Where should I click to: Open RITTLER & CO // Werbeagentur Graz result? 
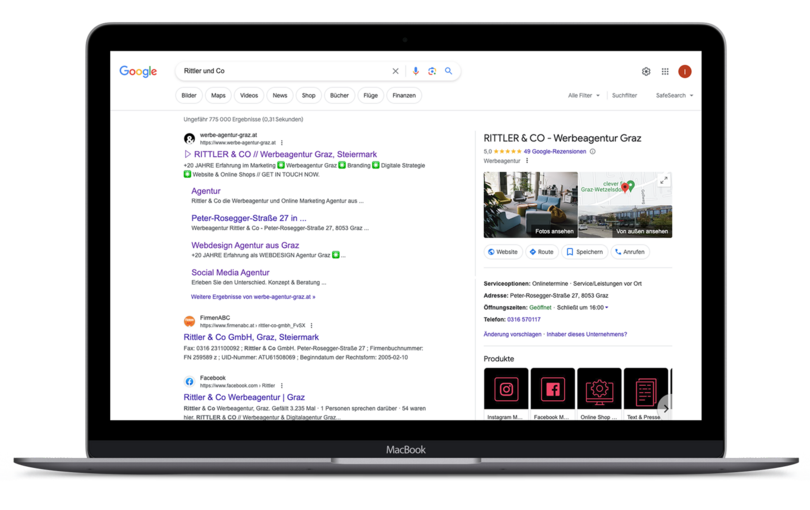tap(281, 154)
